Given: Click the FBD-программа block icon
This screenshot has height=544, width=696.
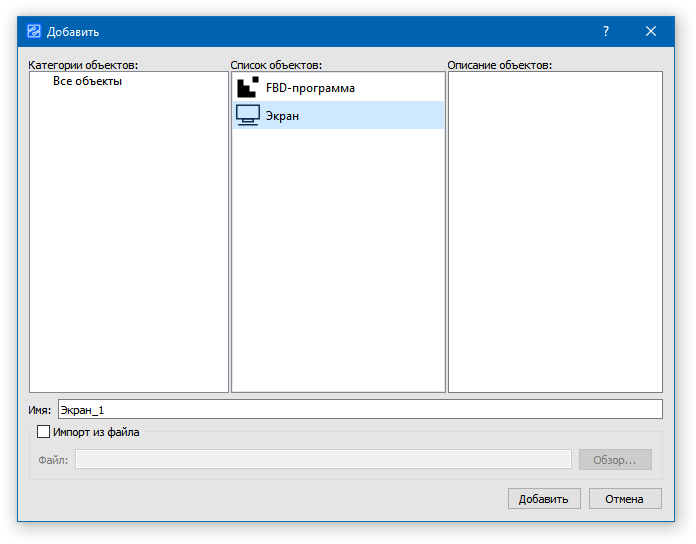Looking at the screenshot, I should pyautogui.click(x=247, y=88).
